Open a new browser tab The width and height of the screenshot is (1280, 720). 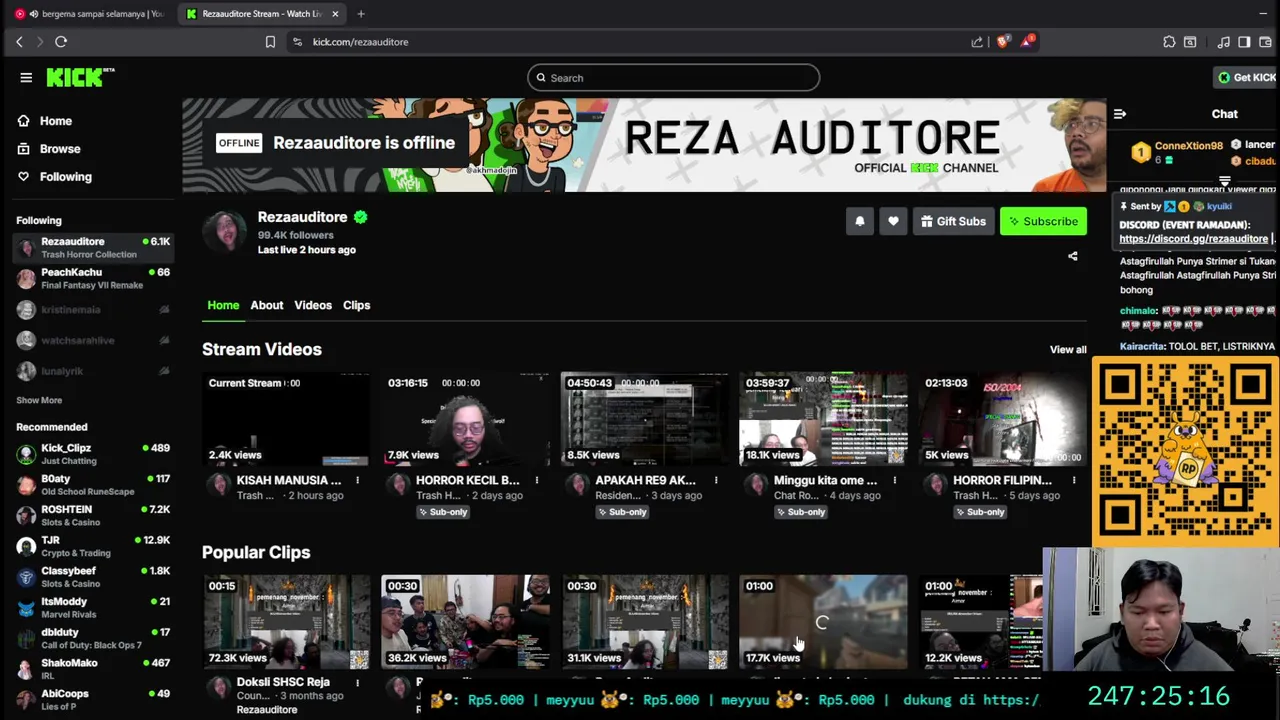[361, 14]
